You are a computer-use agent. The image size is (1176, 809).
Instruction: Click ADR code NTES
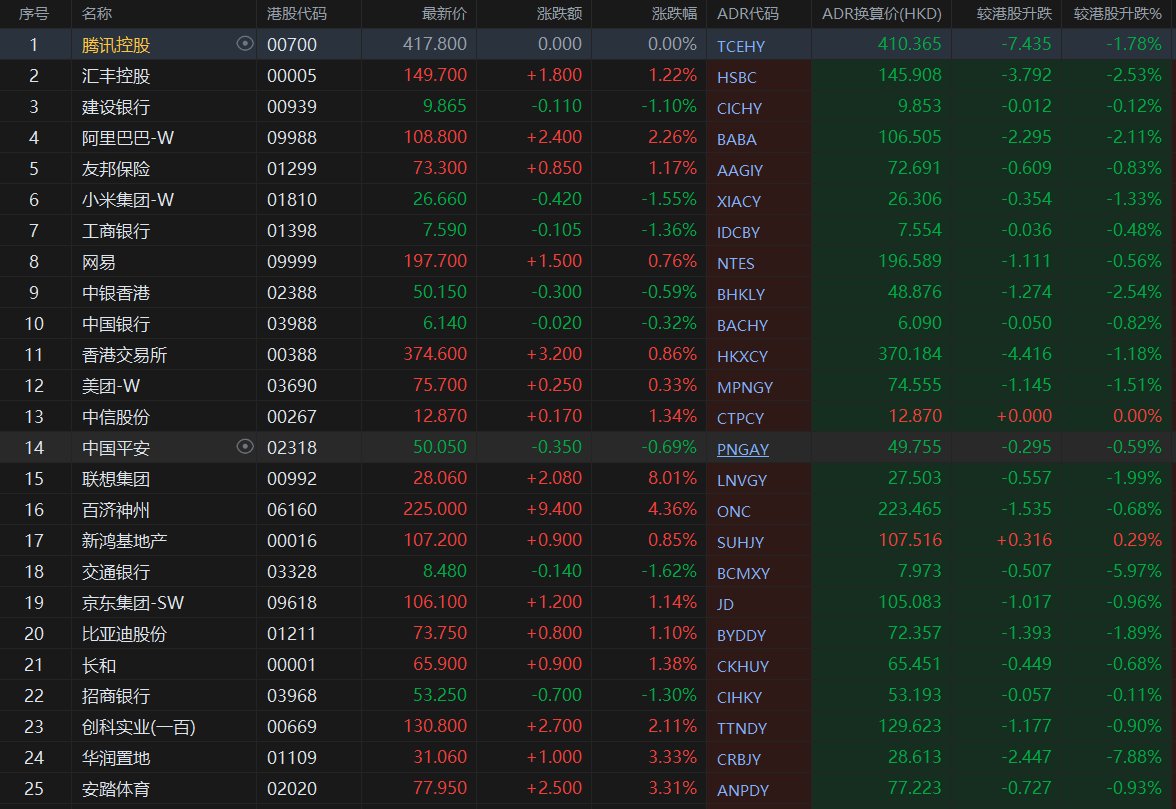(736, 263)
